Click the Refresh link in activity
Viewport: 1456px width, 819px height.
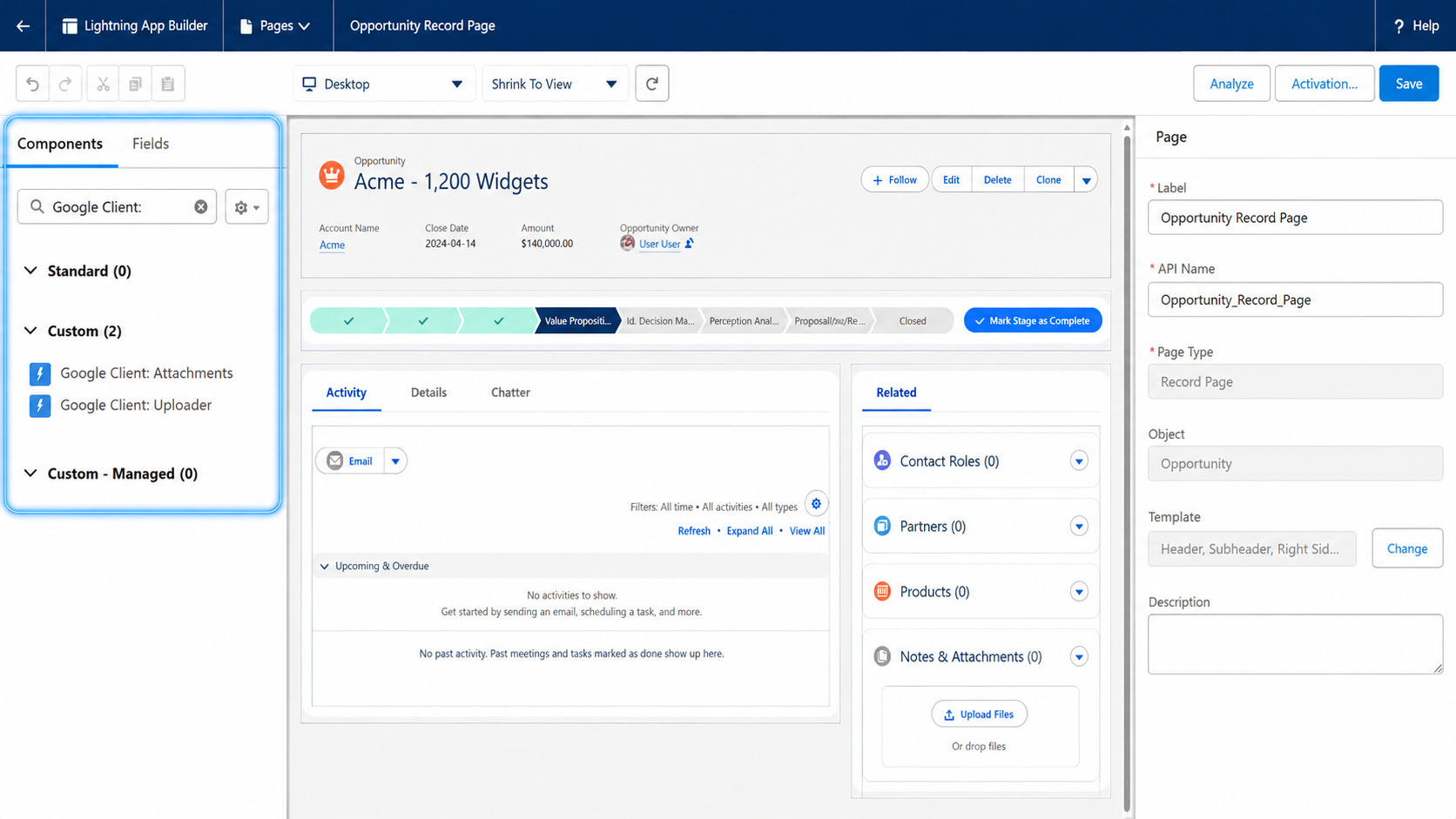pos(694,531)
